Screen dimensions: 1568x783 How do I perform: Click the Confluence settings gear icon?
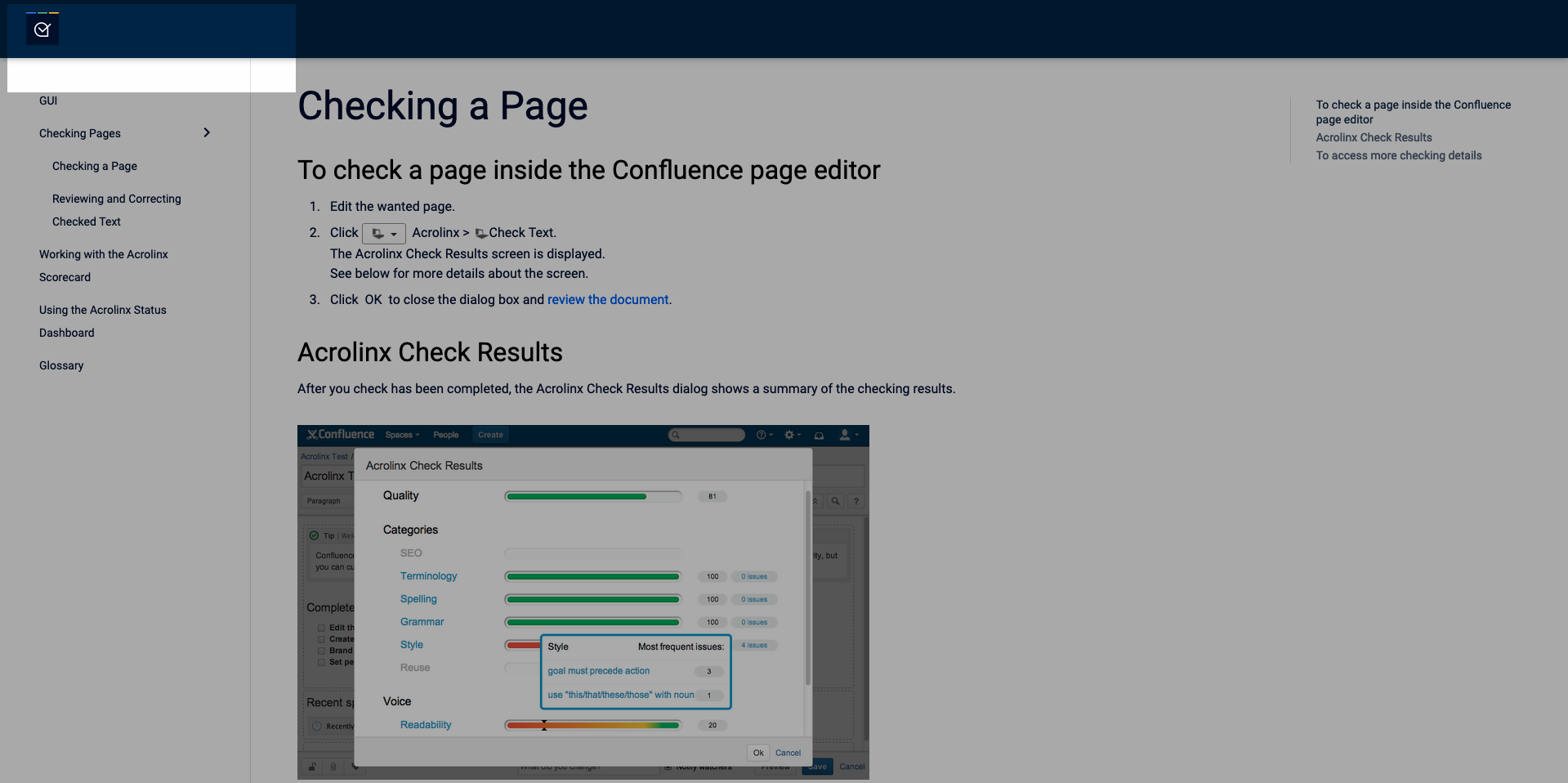(788, 435)
